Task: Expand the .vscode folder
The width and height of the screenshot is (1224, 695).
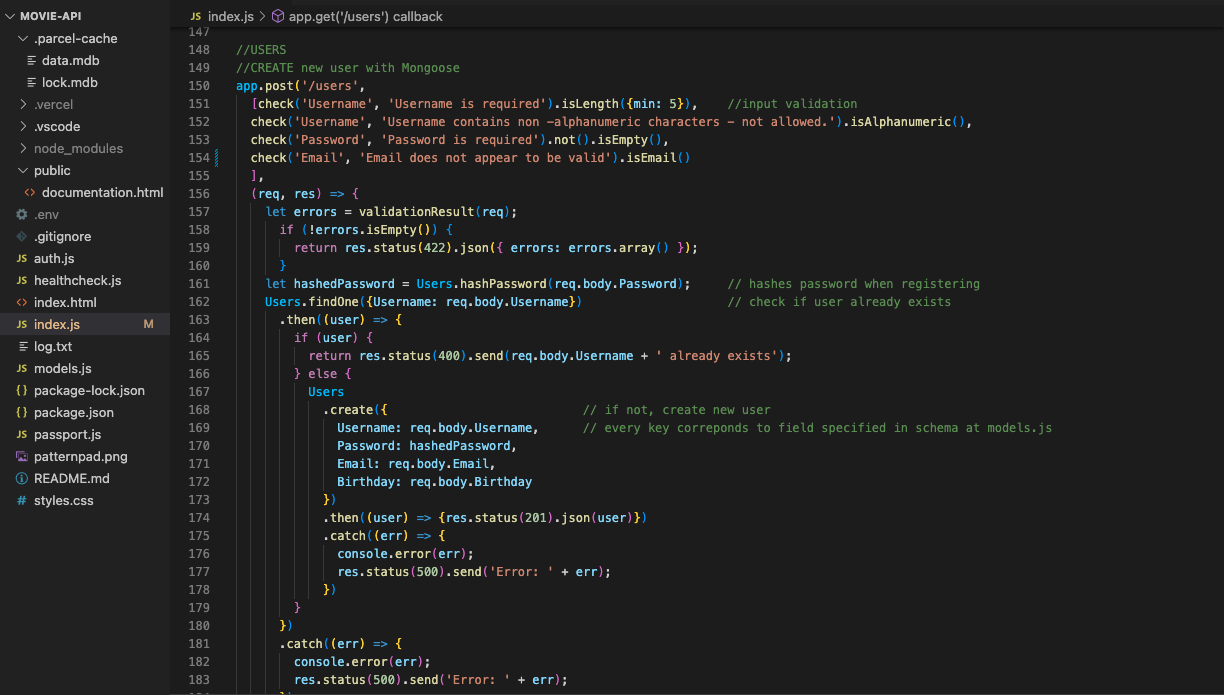Action: coord(24,127)
